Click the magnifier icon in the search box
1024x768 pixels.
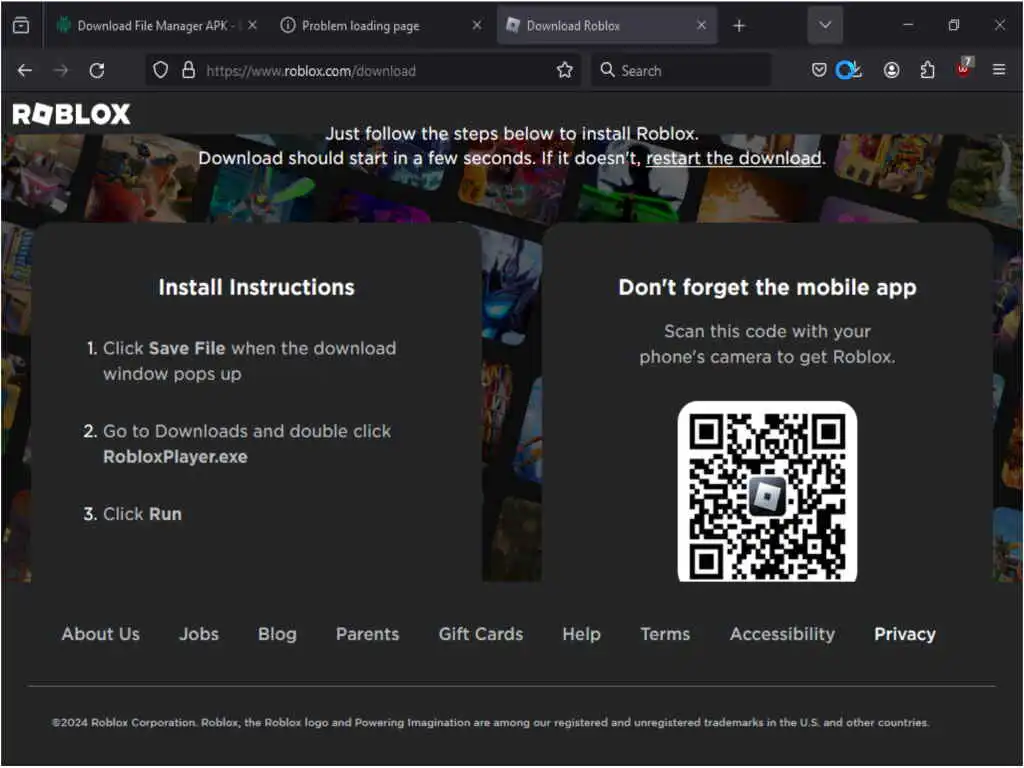click(x=607, y=70)
